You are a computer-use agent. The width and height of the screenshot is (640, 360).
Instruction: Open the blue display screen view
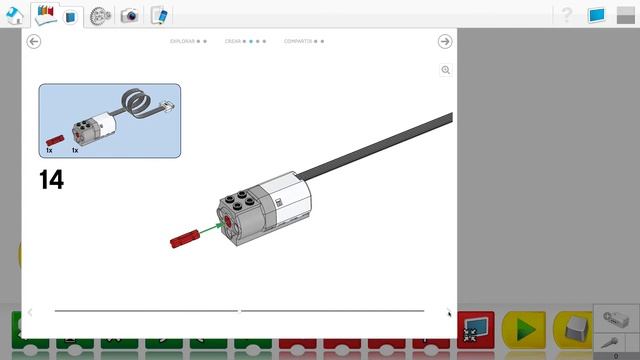pos(596,16)
